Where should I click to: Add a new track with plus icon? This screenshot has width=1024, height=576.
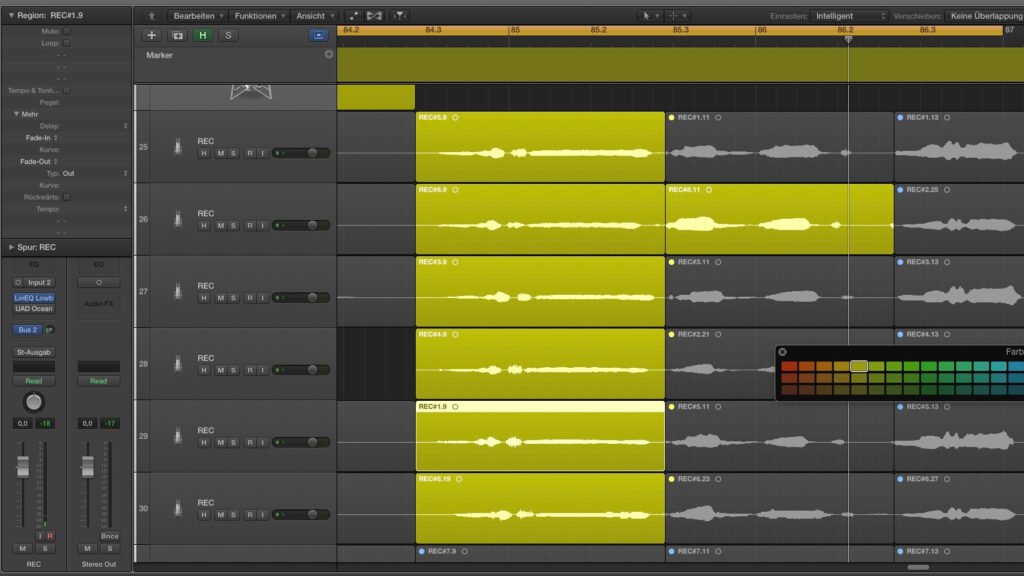pos(152,35)
